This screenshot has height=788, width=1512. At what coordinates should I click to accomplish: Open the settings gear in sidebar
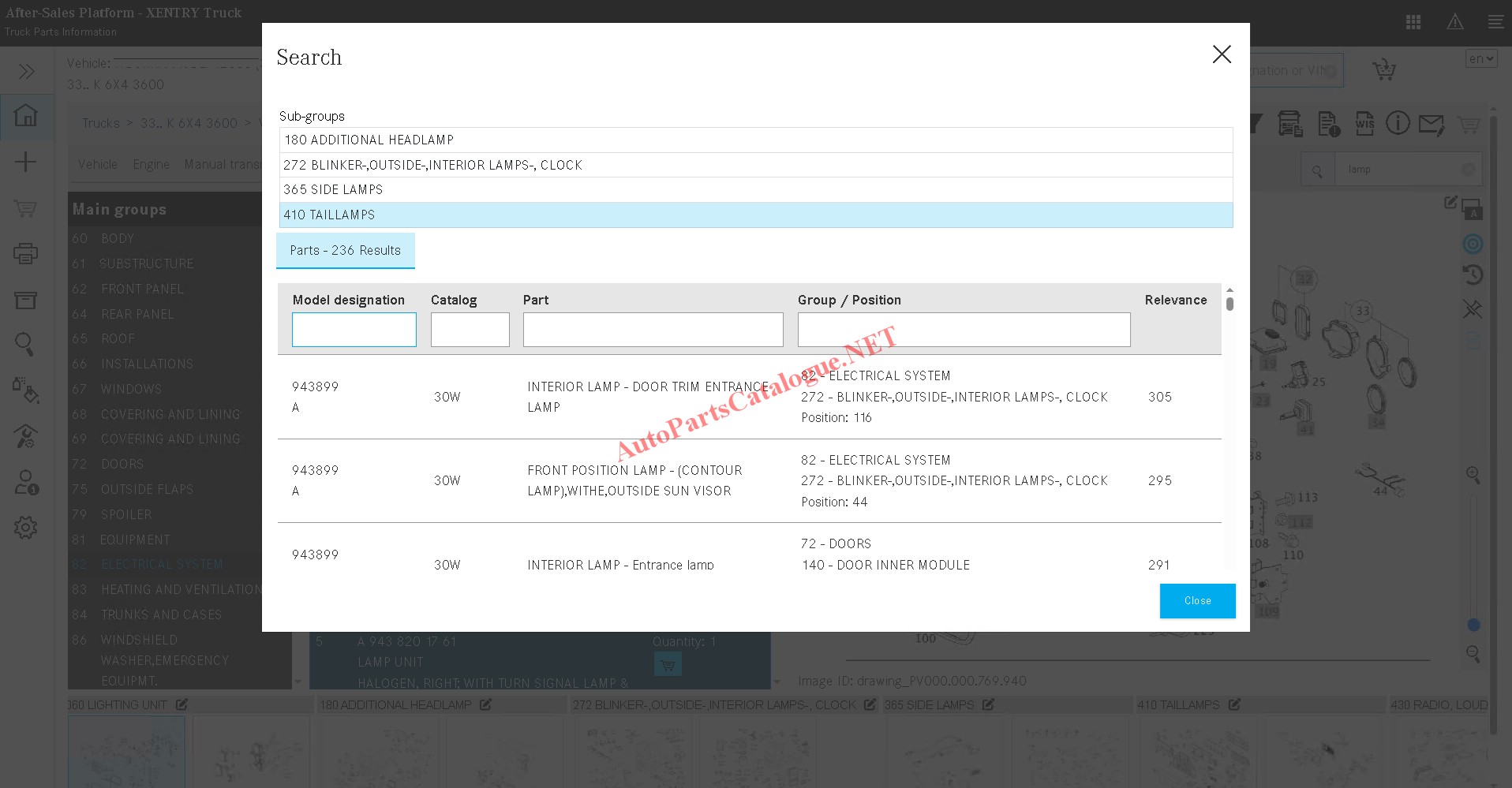click(x=26, y=527)
